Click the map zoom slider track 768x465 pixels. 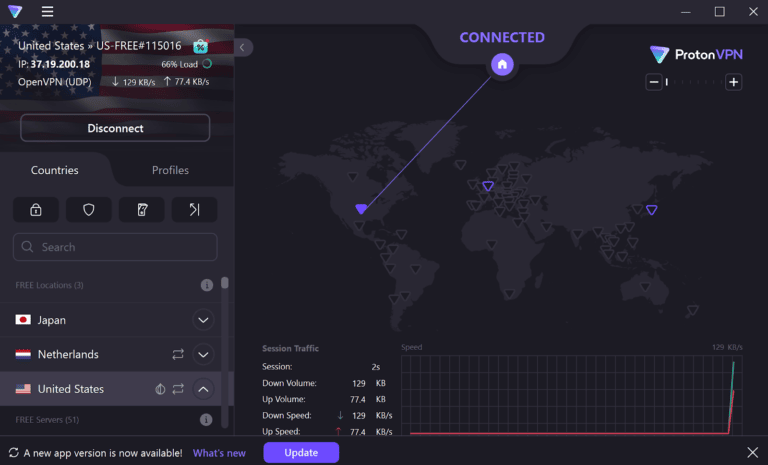coord(694,82)
